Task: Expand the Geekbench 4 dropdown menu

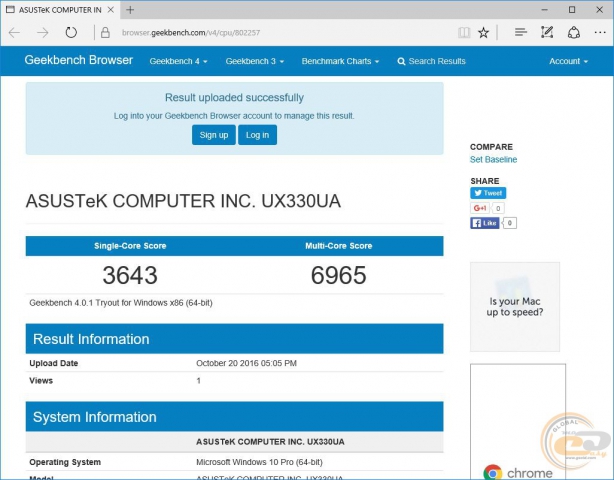Action: pos(178,61)
